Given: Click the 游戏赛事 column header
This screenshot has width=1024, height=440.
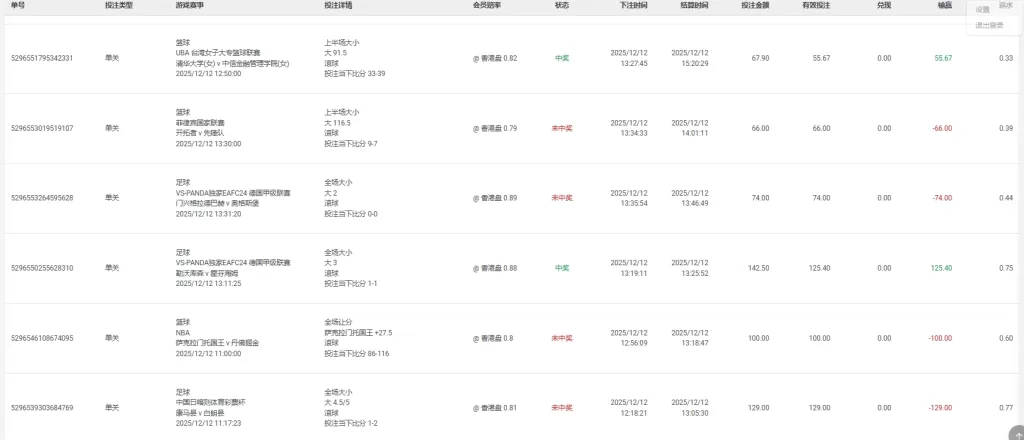Looking at the screenshot, I should click(x=189, y=5).
